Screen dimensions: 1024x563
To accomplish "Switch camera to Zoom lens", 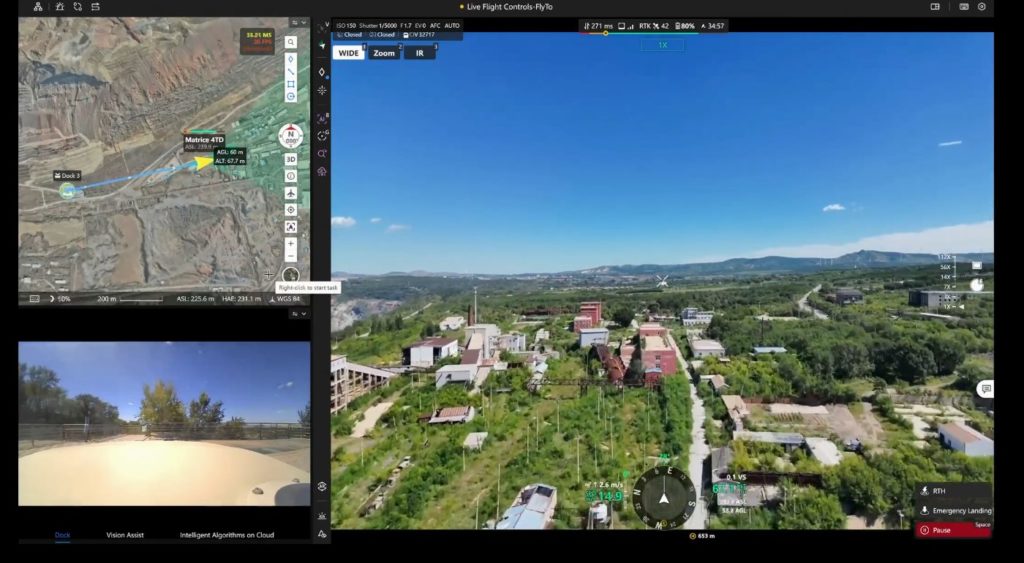I will click(x=384, y=53).
